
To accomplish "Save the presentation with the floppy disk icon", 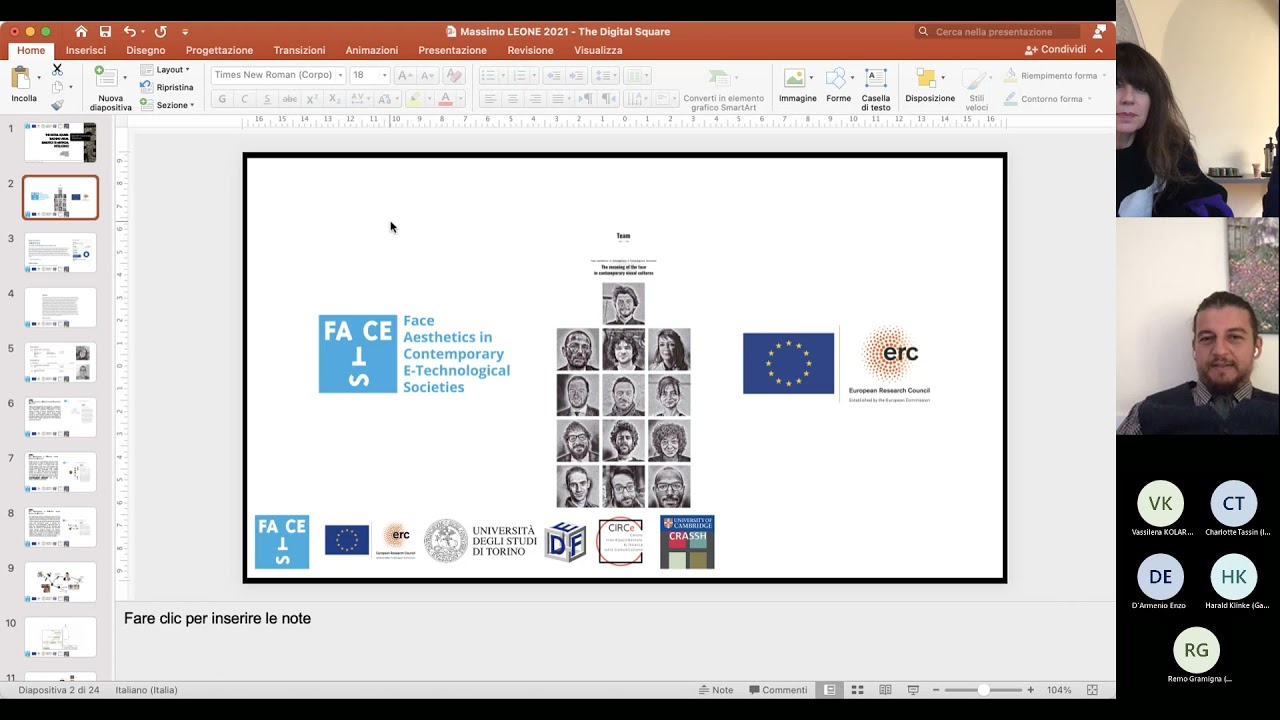I will (x=105, y=31).
